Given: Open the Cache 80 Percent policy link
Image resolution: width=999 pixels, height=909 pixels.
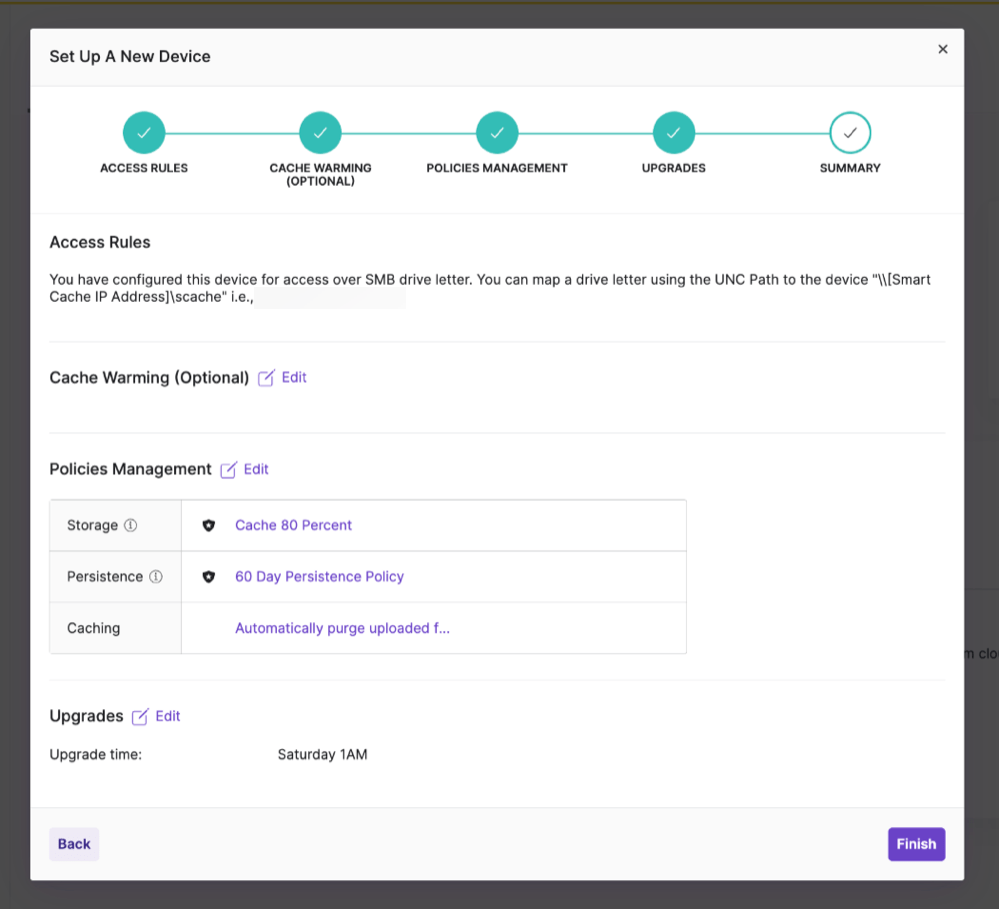Looking at the screenshot, I should 293,524.
